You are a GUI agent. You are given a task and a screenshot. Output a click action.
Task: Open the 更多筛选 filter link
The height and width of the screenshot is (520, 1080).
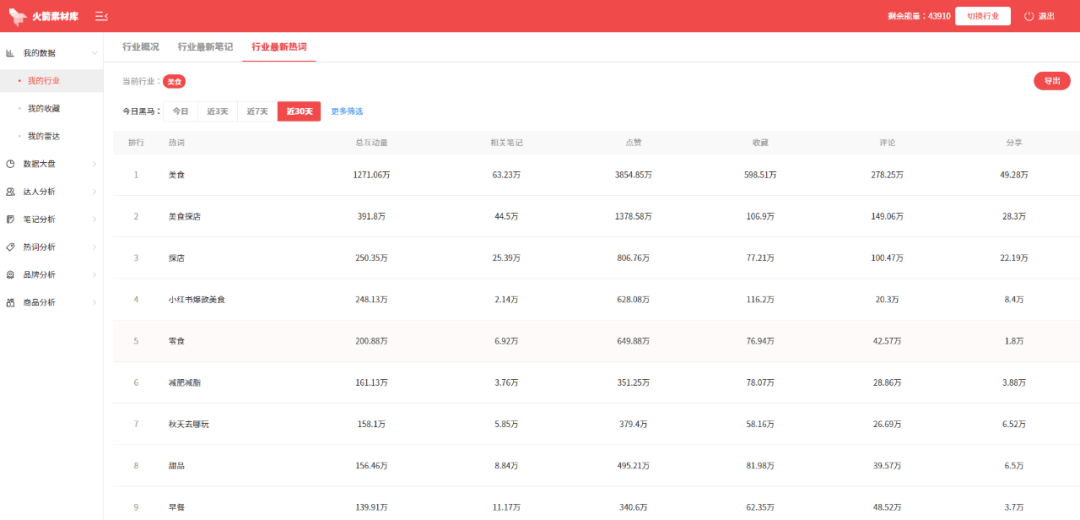[x=347, y=111]
